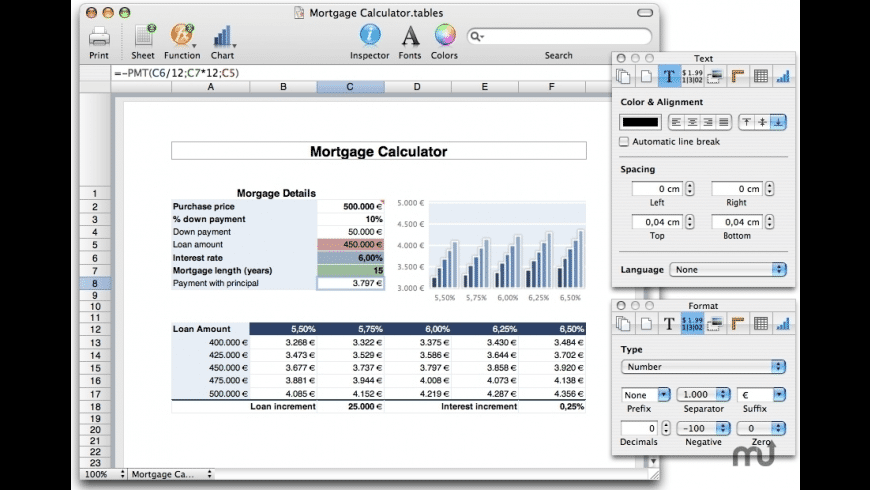Add a new Sheet from toolbar
Viewport: 870px width, 490px height.
point(143,37)
